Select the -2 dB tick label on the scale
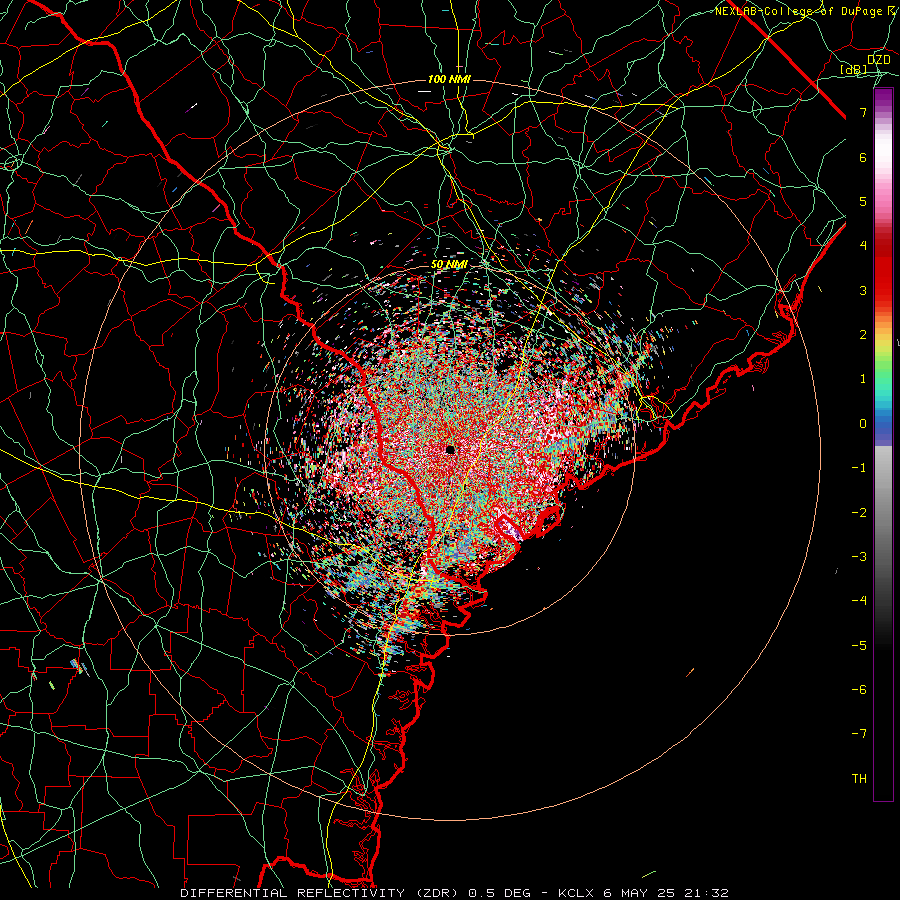The height and width of the screenshot is (900, 900). click(x=859, y=513)
